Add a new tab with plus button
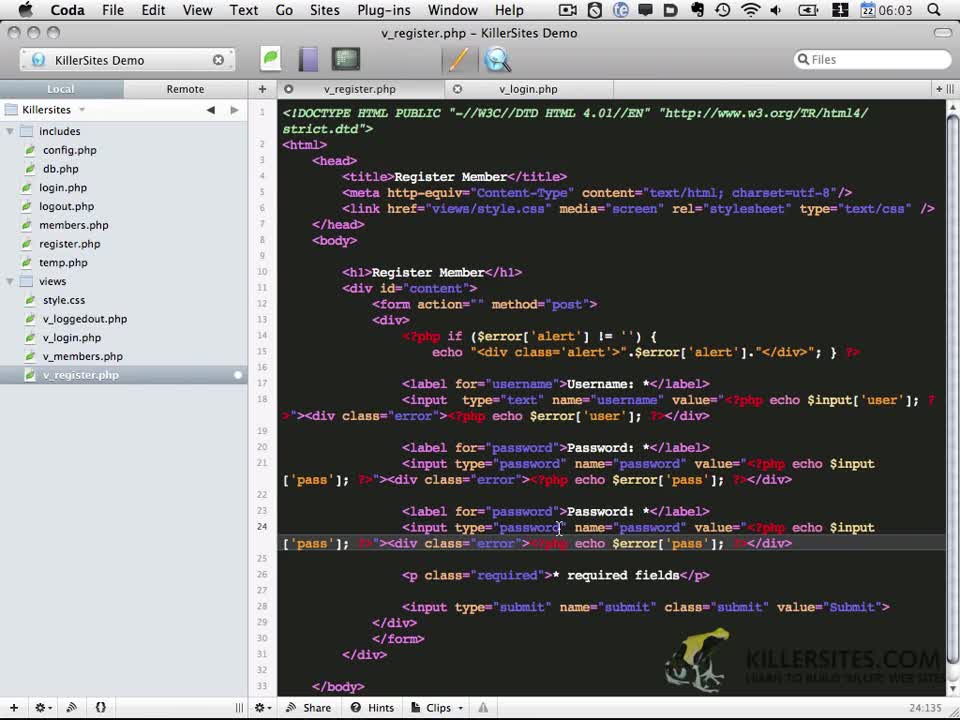 pyautogui.click(x=262, y=89)
